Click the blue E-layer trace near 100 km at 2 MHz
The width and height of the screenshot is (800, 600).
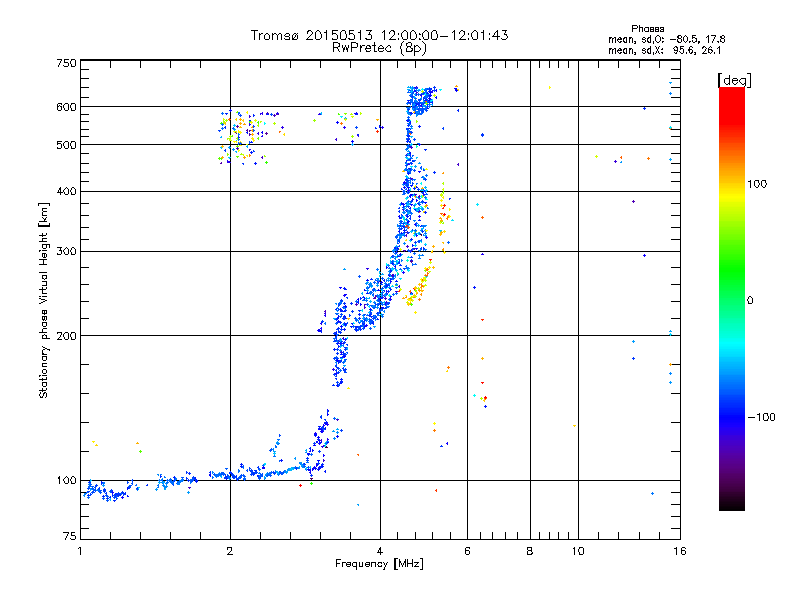tap(230, 476)
